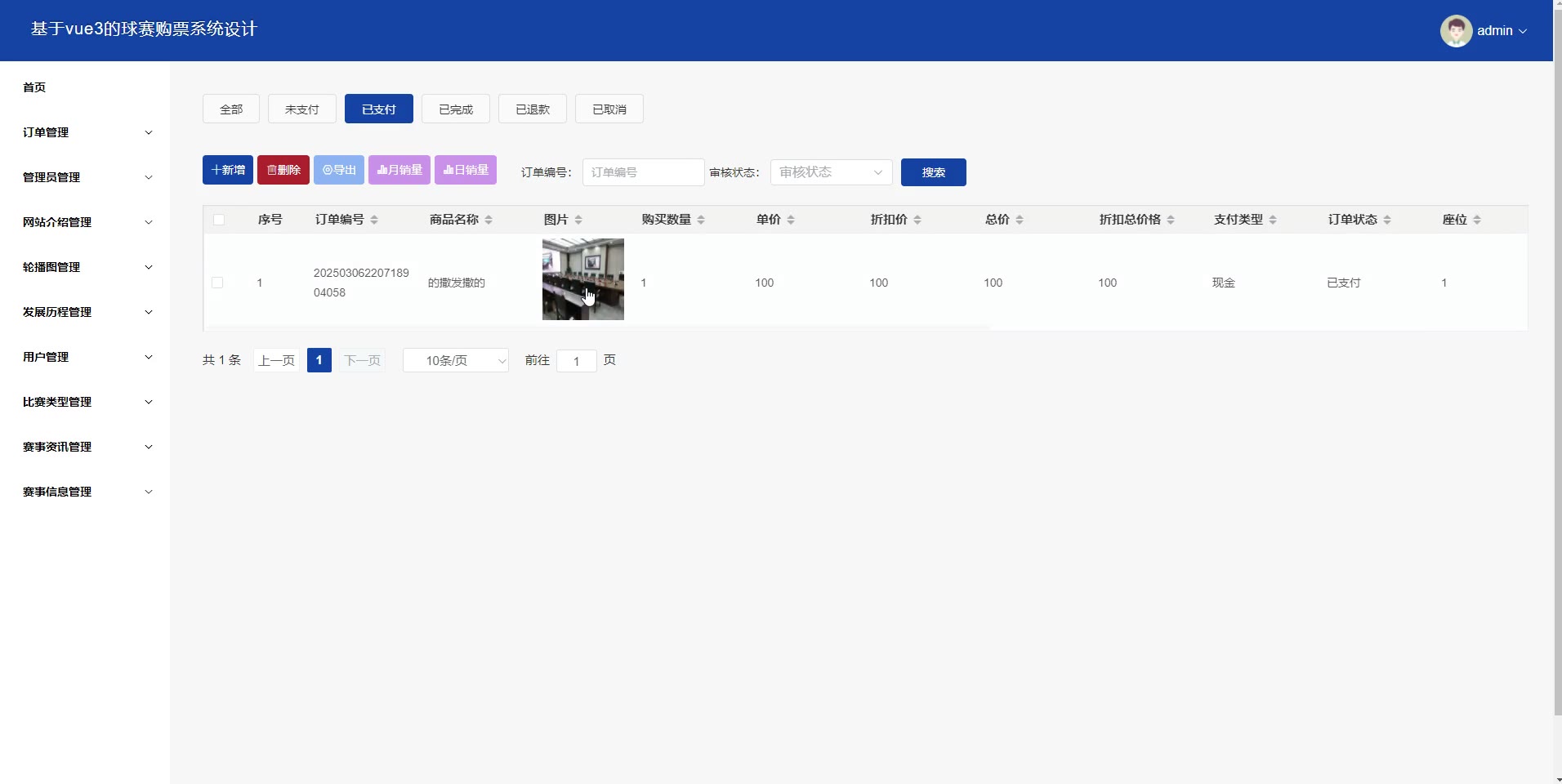Click the 导出 export button
Viewport: 1562px width, 784px height.
tap(339, 170)
